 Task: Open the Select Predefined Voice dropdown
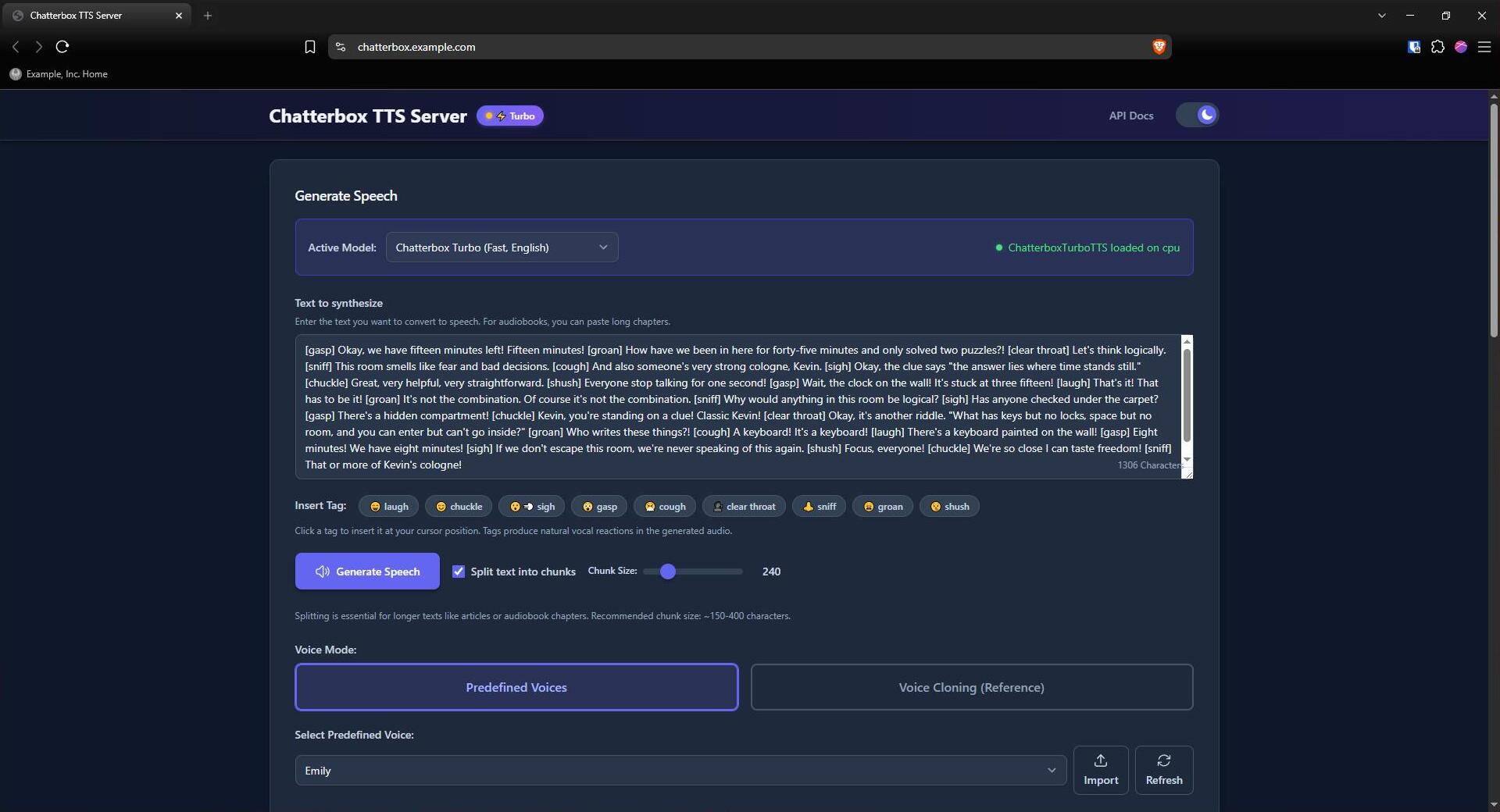pos(680,771)
